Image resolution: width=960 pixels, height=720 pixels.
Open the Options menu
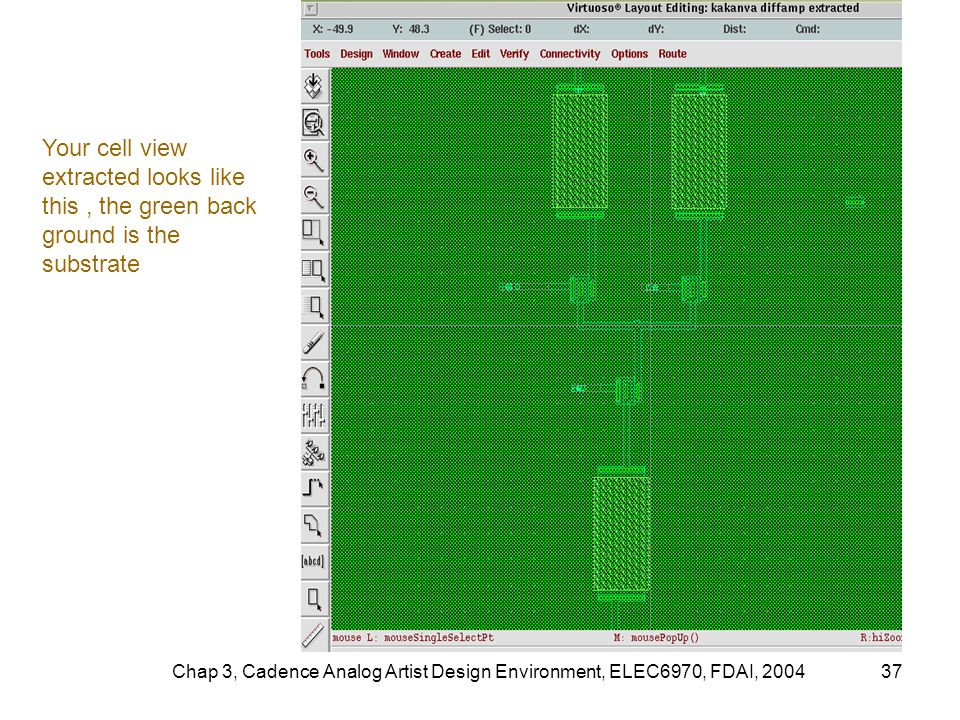coord(629,54)
